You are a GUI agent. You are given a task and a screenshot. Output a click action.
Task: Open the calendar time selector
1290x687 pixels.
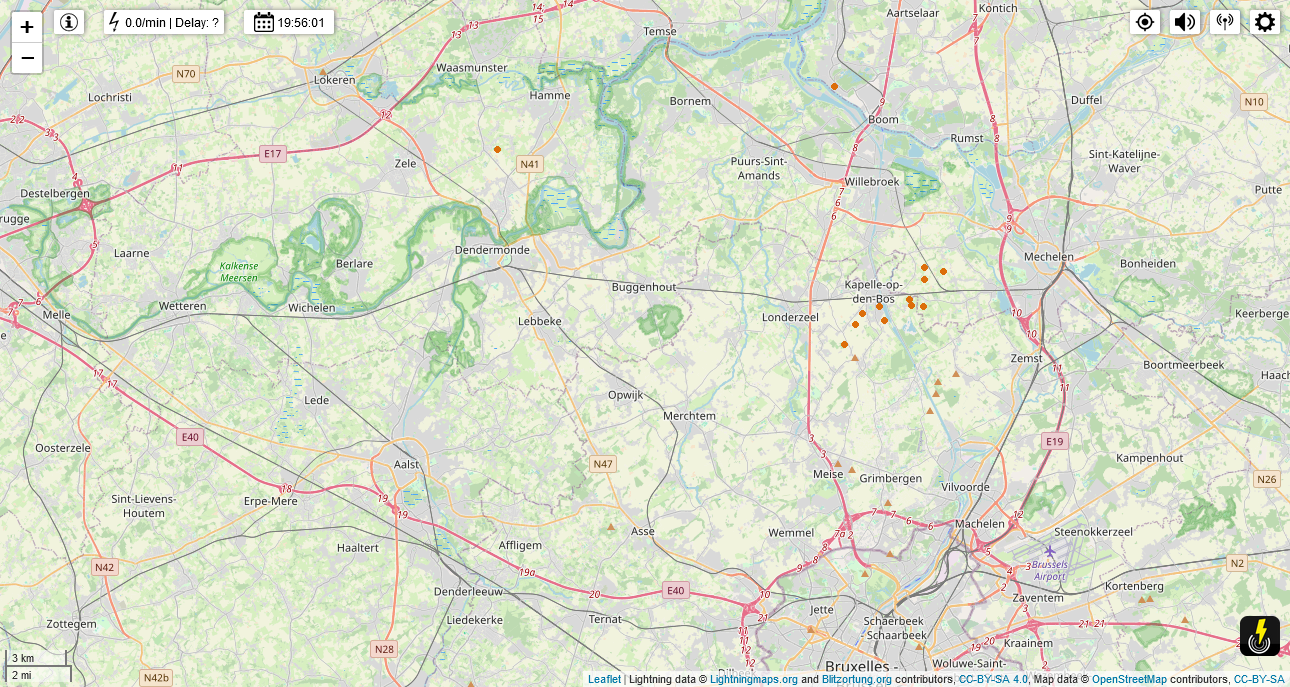tap(289, 22)
